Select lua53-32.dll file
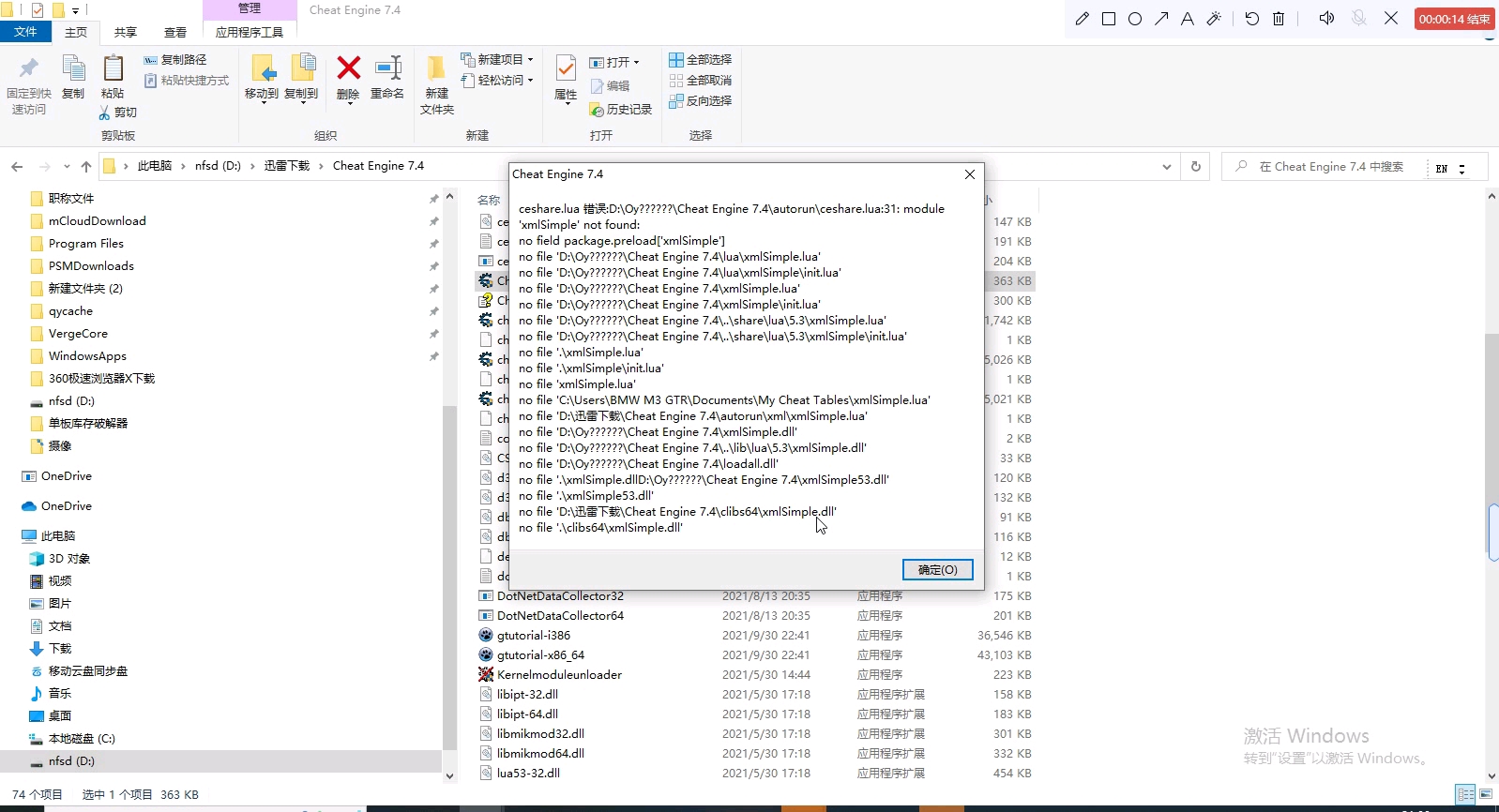 click(528, 774)
